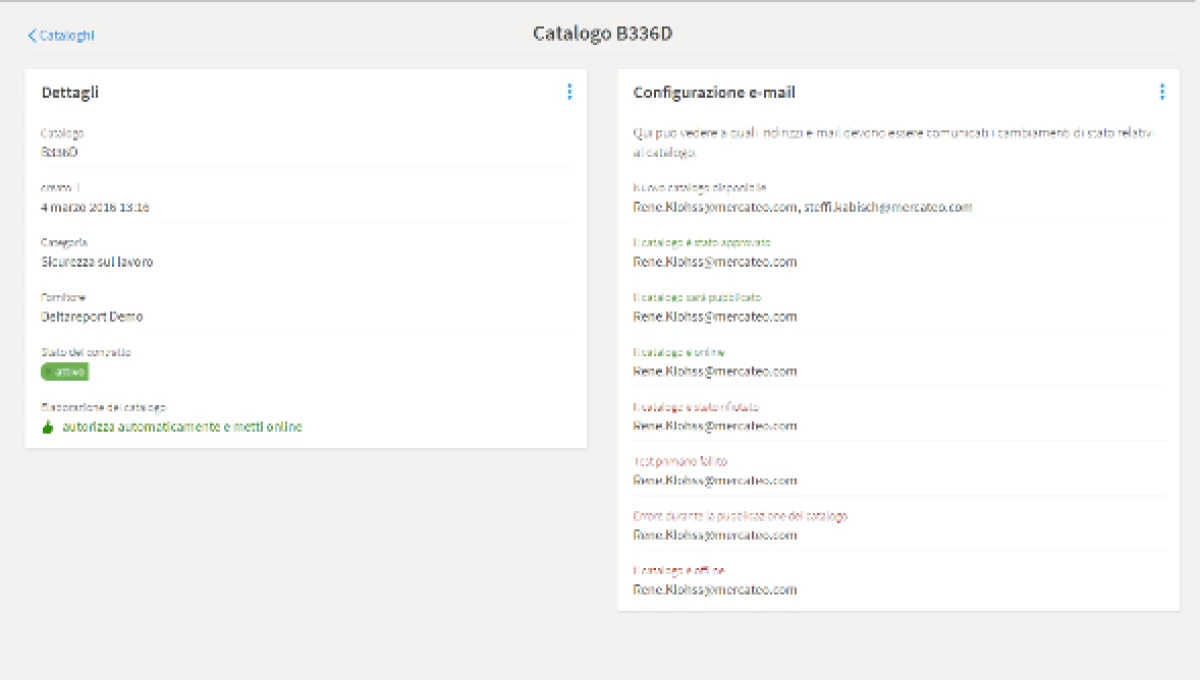Go back to the Cataloghi list

click(66, 36)
